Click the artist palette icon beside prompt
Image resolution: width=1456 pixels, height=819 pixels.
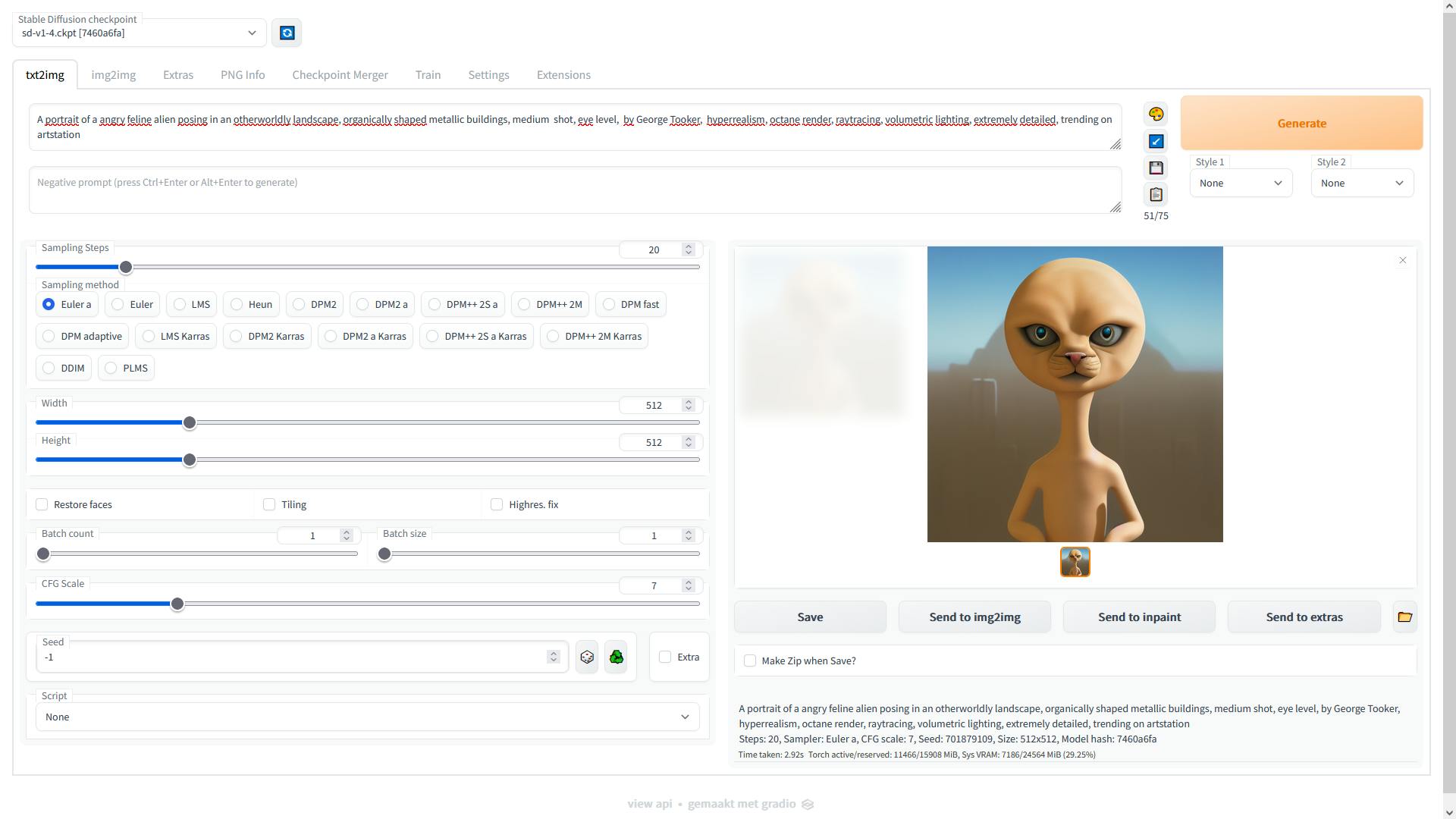pos(1156,115)
